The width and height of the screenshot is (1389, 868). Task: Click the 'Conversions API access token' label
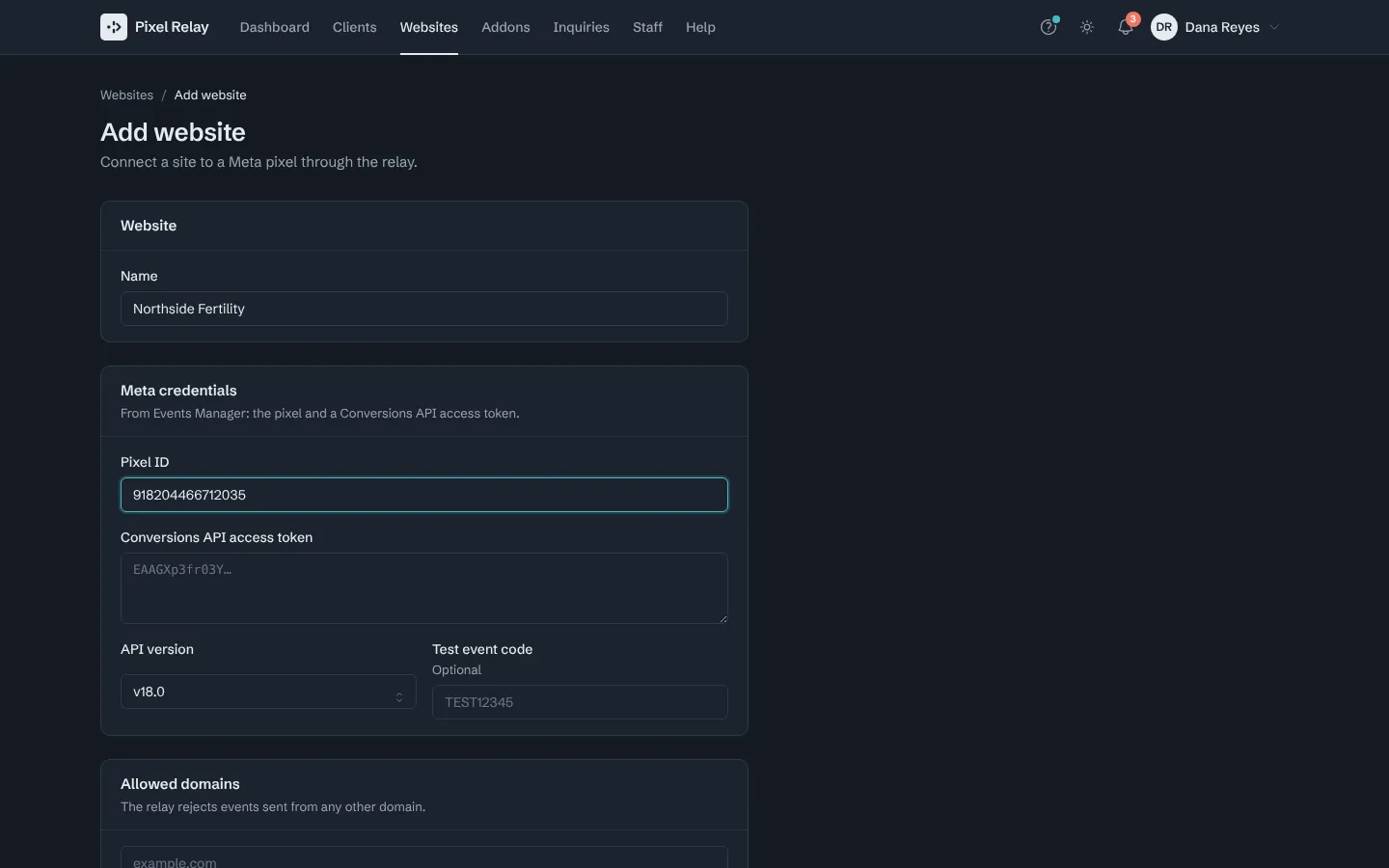click(216, 537)
